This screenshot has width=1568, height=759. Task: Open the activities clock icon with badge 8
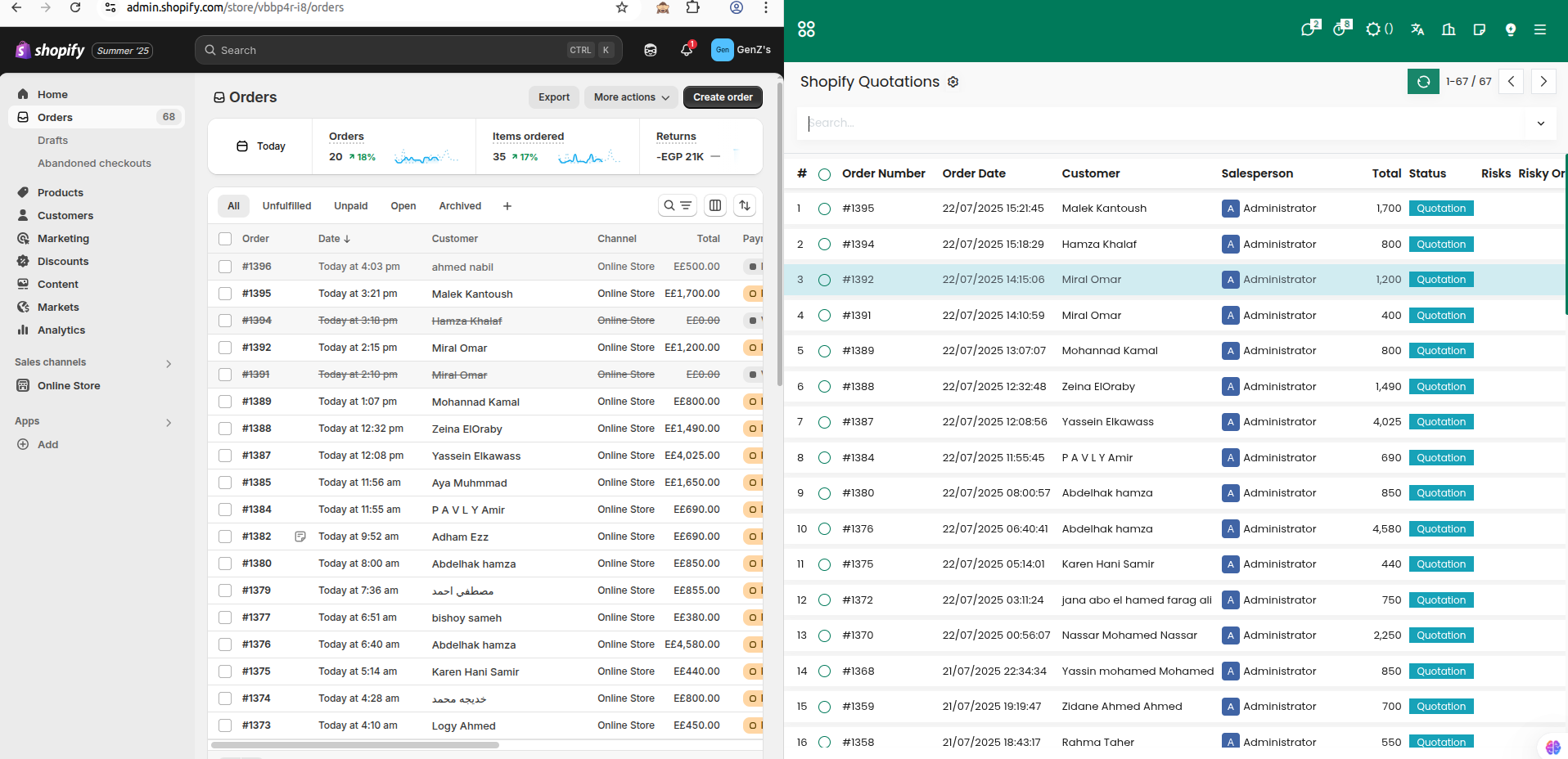[1341, 29]
